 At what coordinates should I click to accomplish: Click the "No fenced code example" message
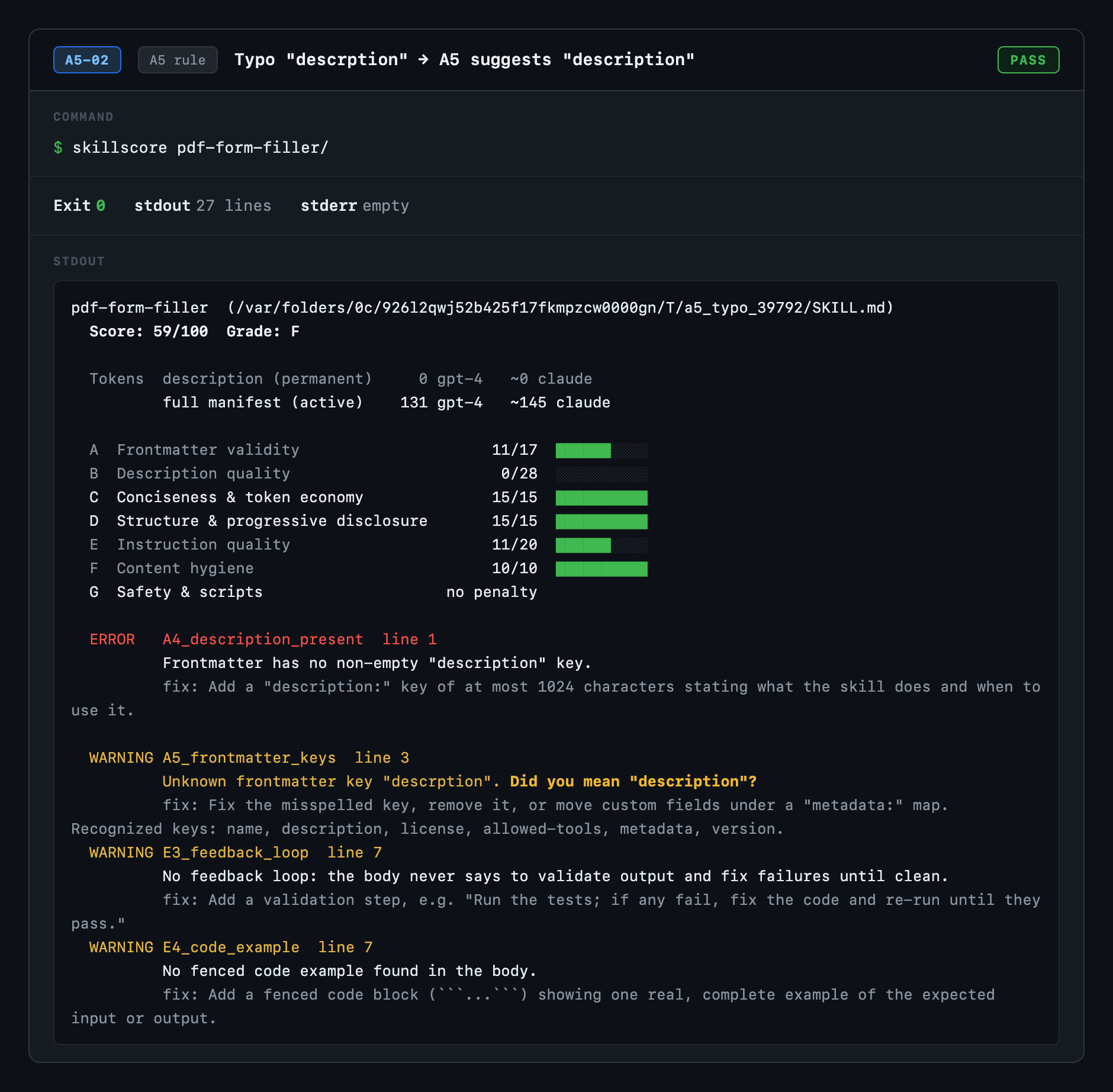pos(350,971)
